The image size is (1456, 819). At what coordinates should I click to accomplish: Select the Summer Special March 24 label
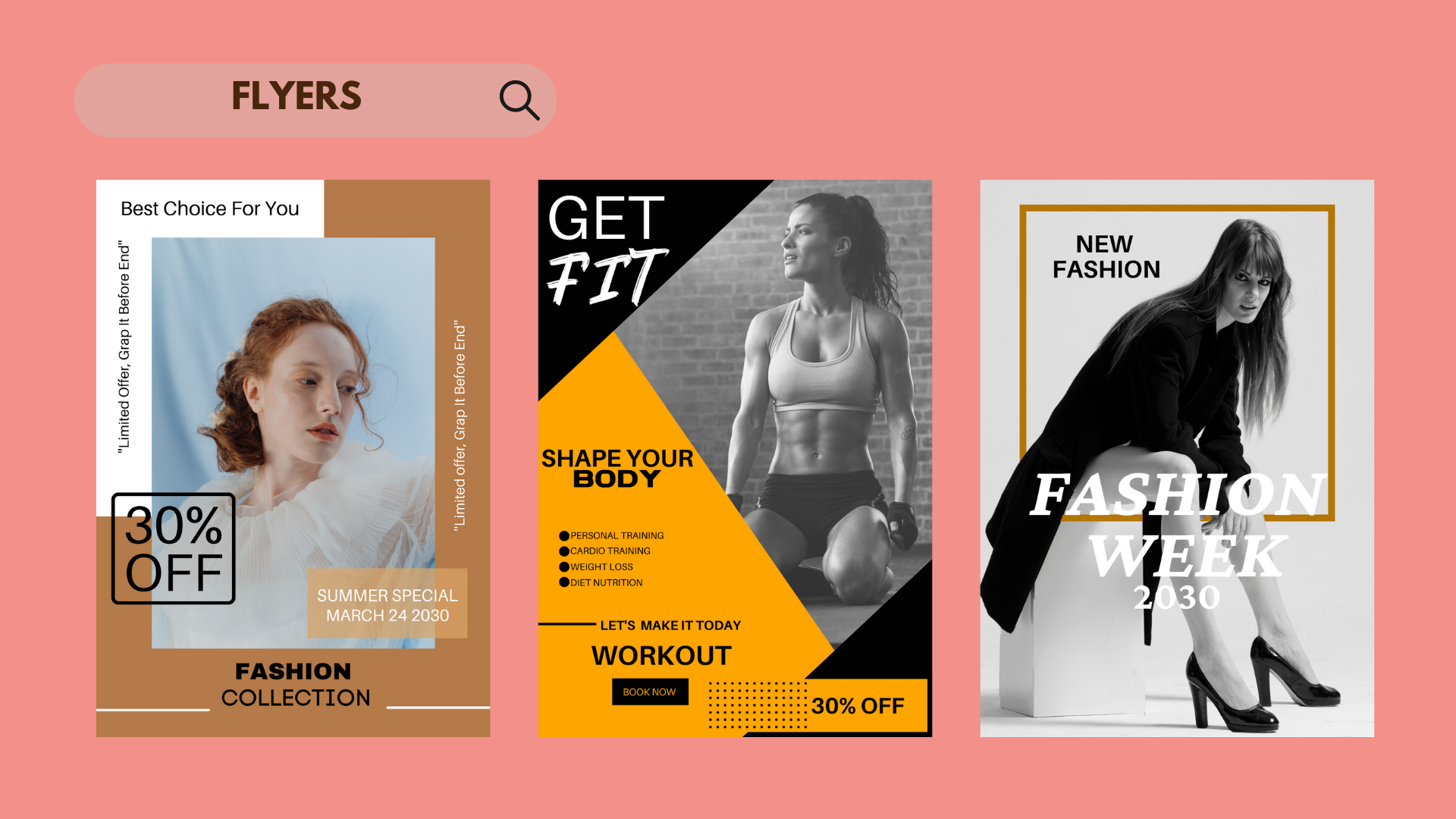pyautogui.click(x=388, y=604)
